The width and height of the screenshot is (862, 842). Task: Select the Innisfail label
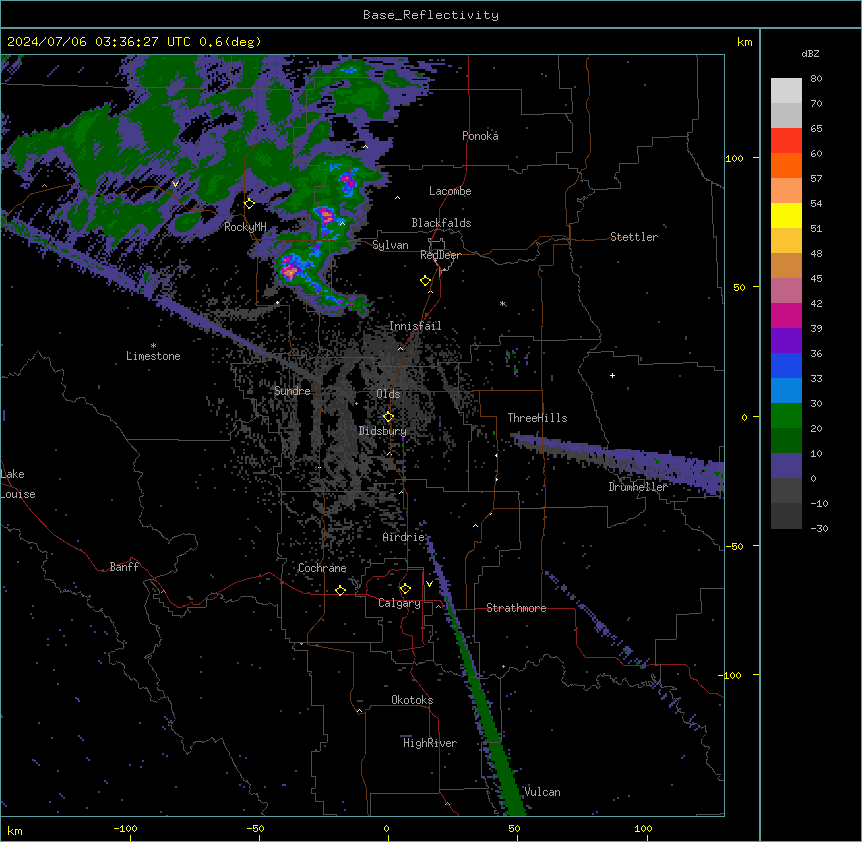[415, 326]
